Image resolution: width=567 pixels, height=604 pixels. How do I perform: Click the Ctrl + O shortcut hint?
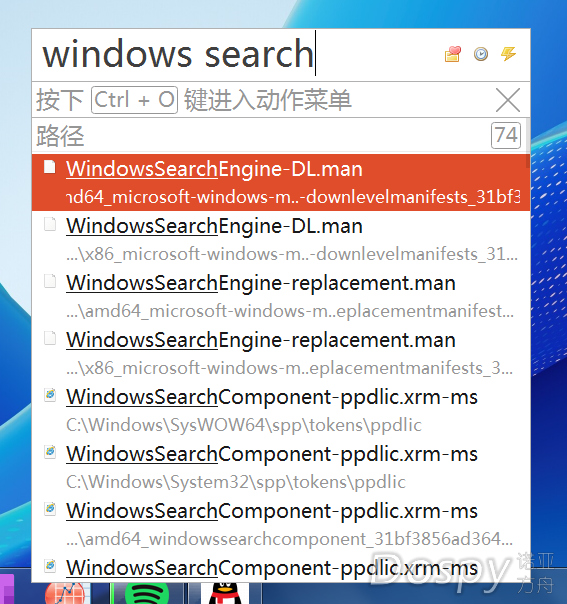pyautogui.click(x=134, y=100)
